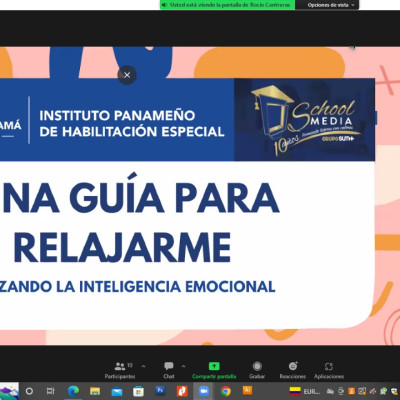Viewport: 400px width, 400px height.
Task: Open Task View on the taskbar
Action: [50, 391]
